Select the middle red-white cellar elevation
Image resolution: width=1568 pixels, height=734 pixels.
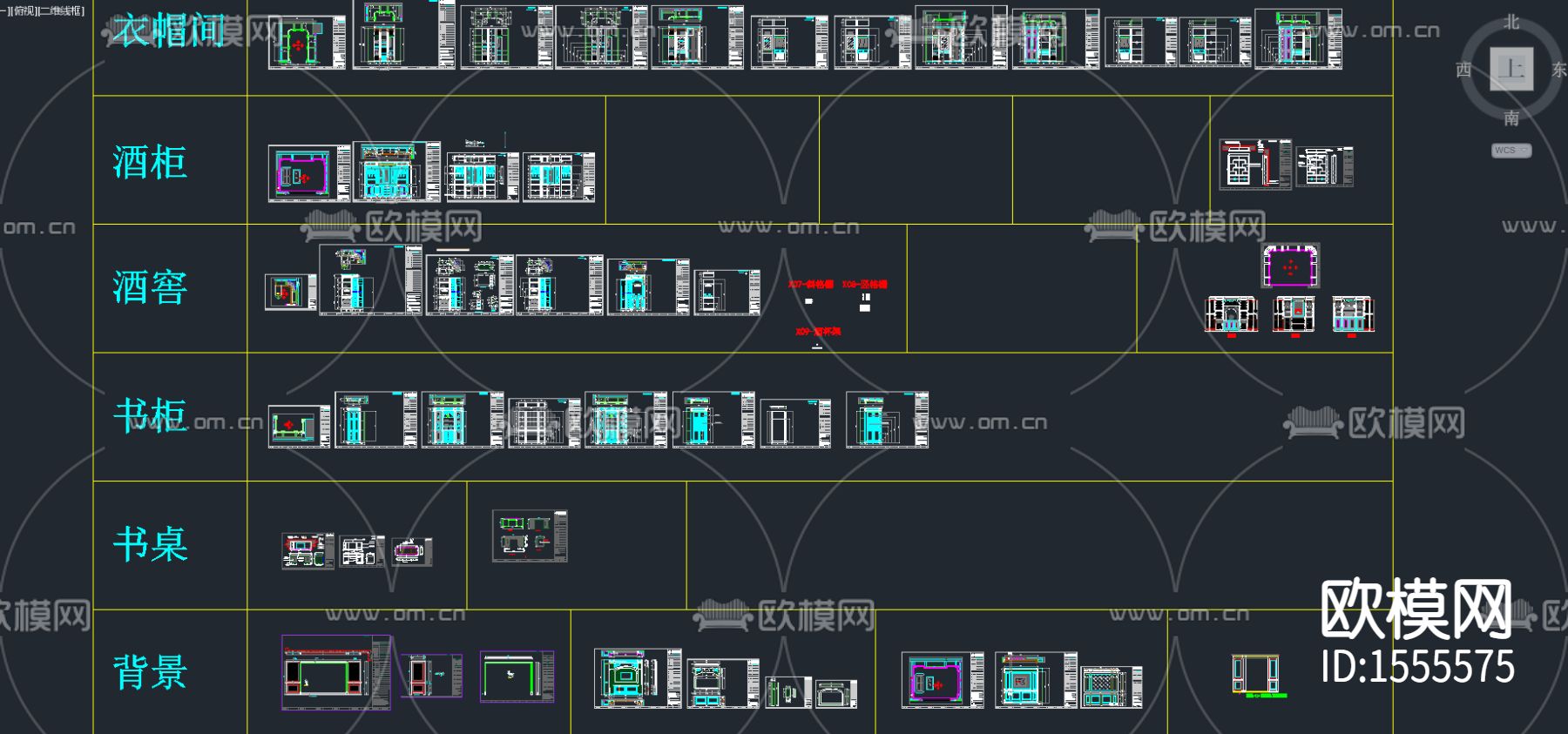[x=1294, y=315]
